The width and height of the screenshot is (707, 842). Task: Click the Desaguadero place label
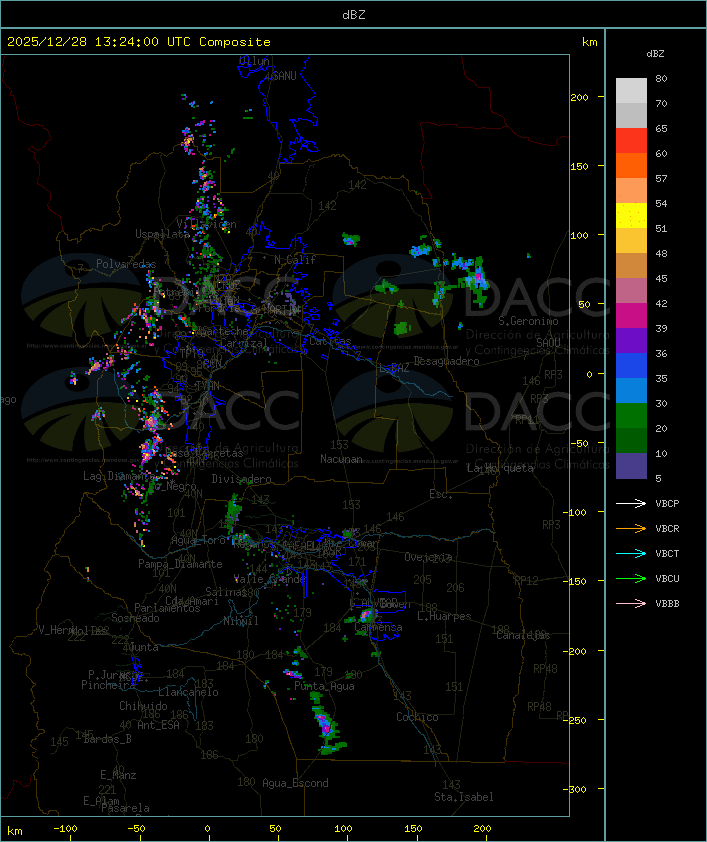pos(447,361)
